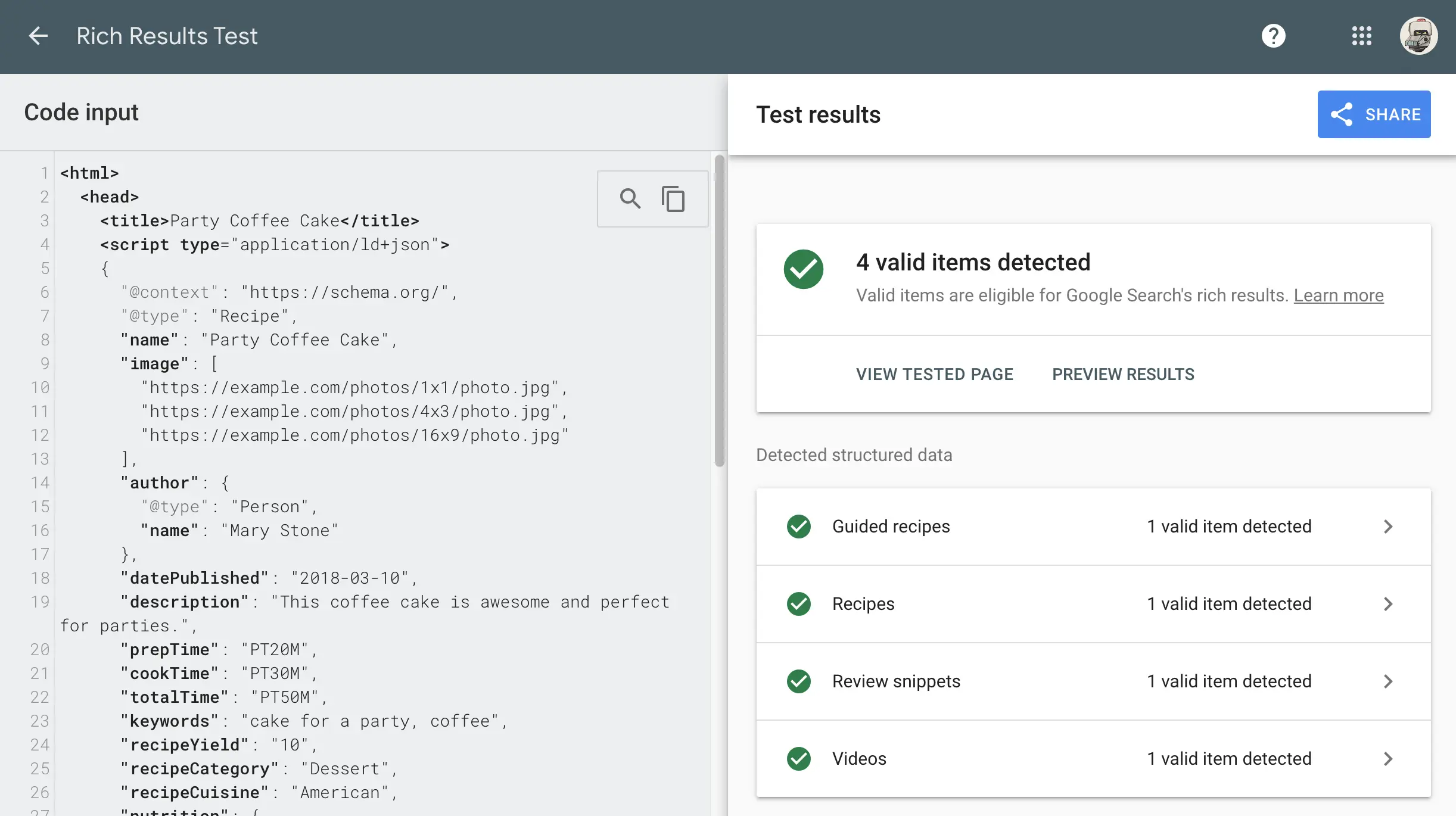Expand the Review snippets result
The width and height of the screenshot is (1456, 816).
click(x=1389, y=681)
